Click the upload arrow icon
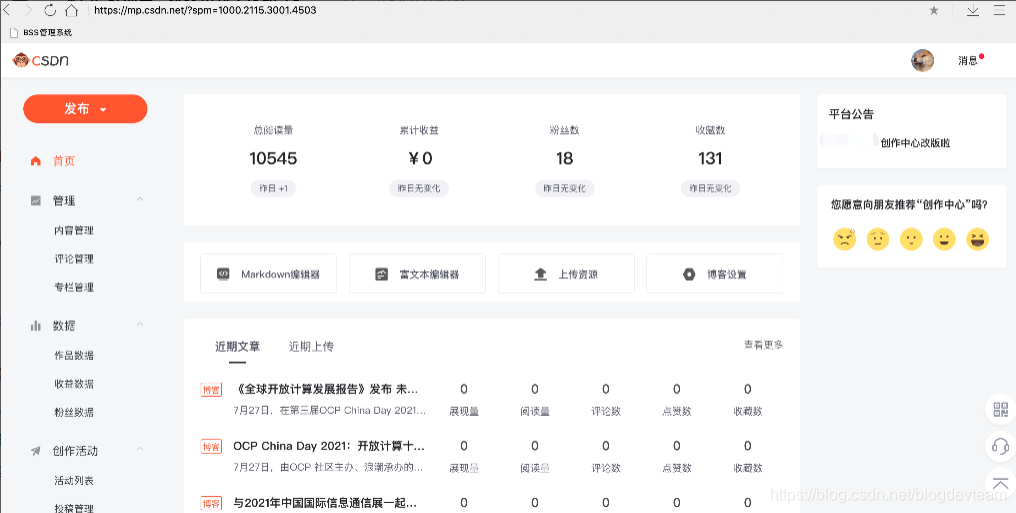This screenshot has width=1016, height=513. pyautogui.click(x=540, y=275)
